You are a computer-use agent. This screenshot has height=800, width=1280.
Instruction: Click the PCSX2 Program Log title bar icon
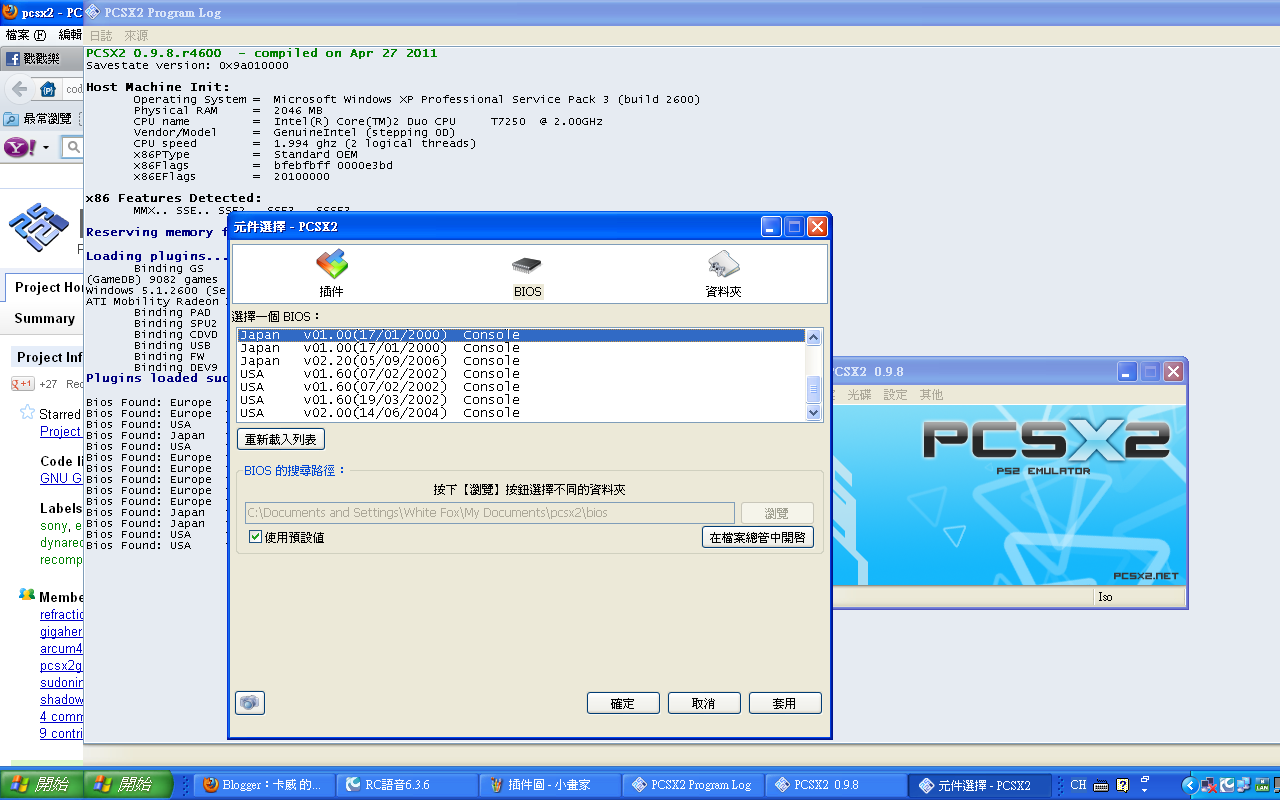93,12
